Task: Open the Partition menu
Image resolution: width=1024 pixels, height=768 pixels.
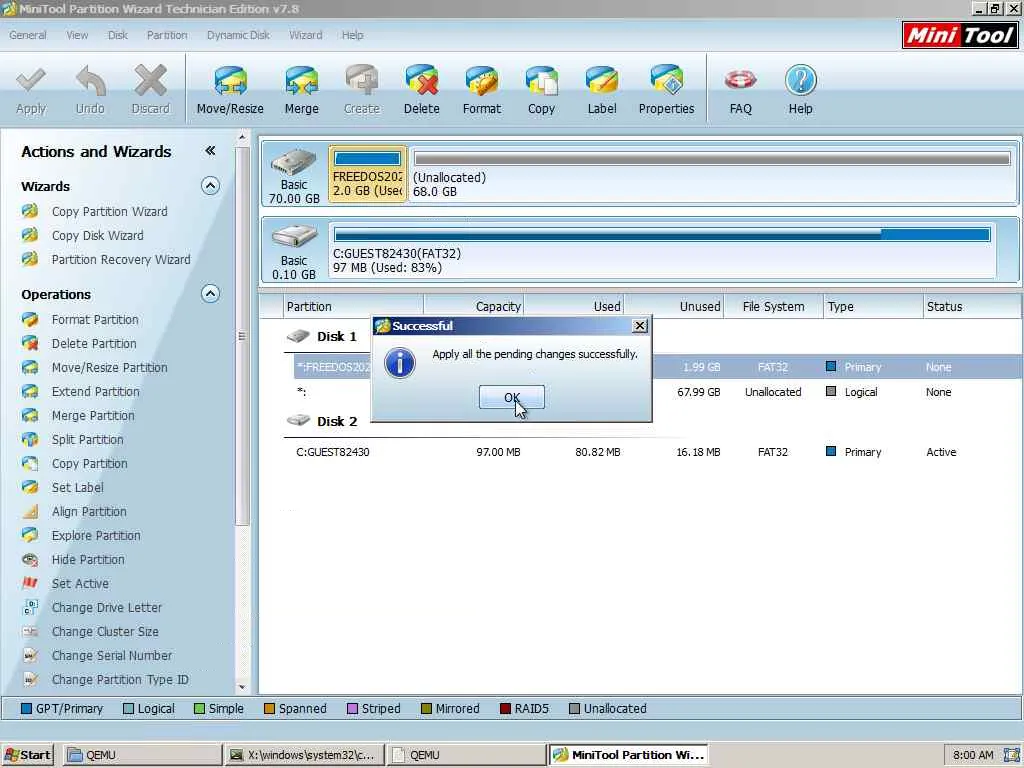Action: [x=167, y=35]
